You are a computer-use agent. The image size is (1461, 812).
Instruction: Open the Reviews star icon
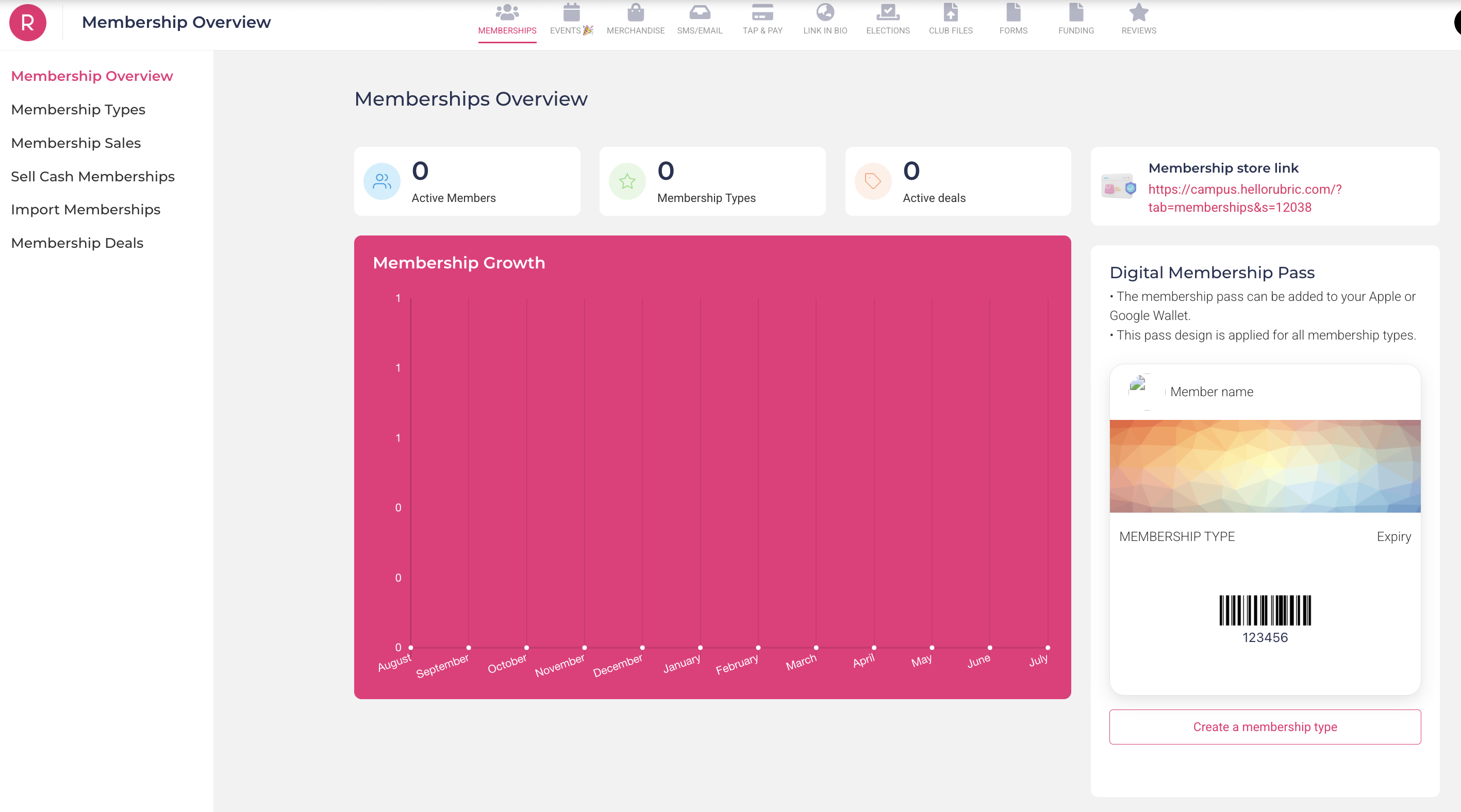coord(1138,12)
